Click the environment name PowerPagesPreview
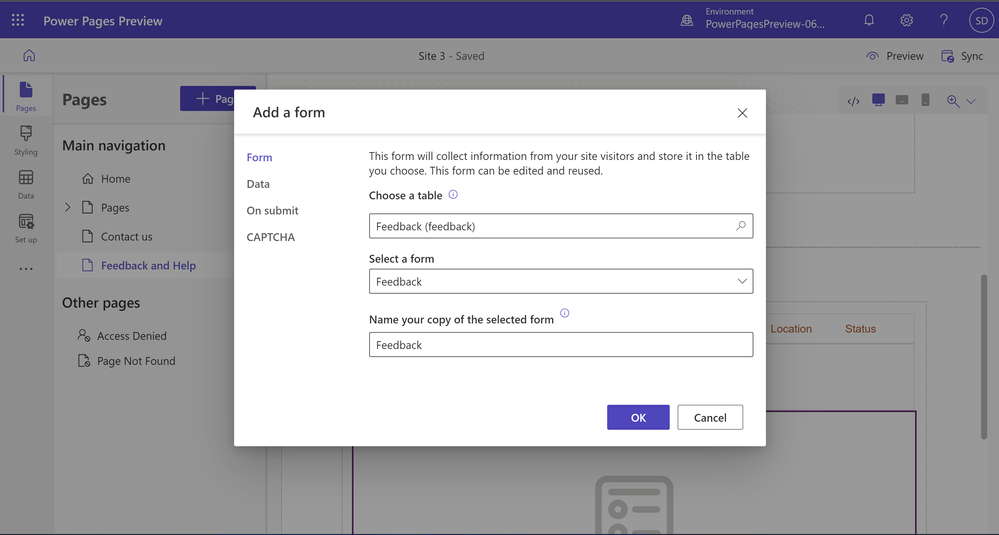The image size is (999, 535). [x=765, y=24]
